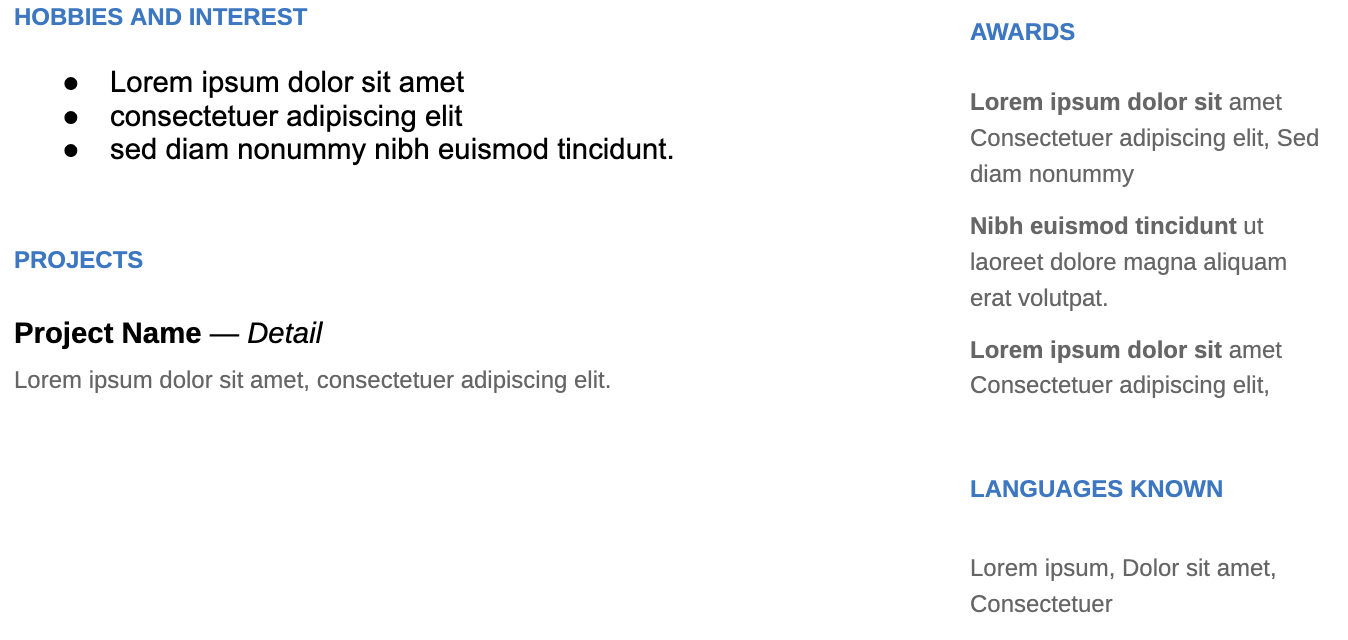Click the HOBBIES AND INTEREST heading
This screenshot has height=640, width=1348.
(x=161, y=17)
